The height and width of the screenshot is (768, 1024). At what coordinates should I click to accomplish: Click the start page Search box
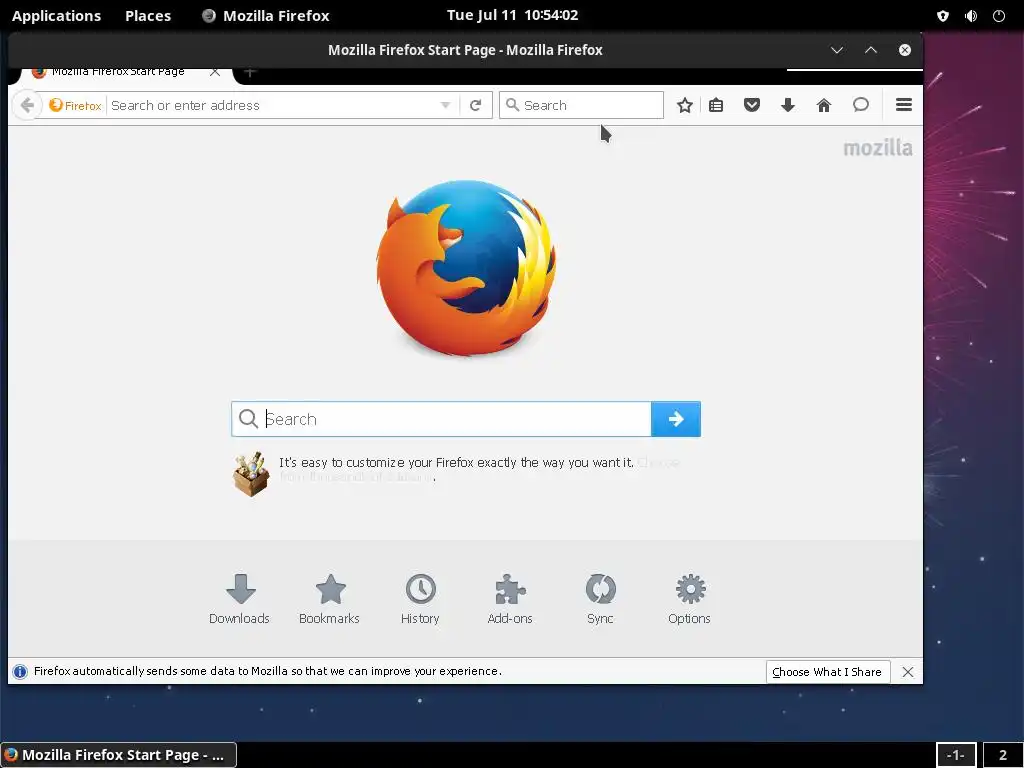(x=441, y=419)
